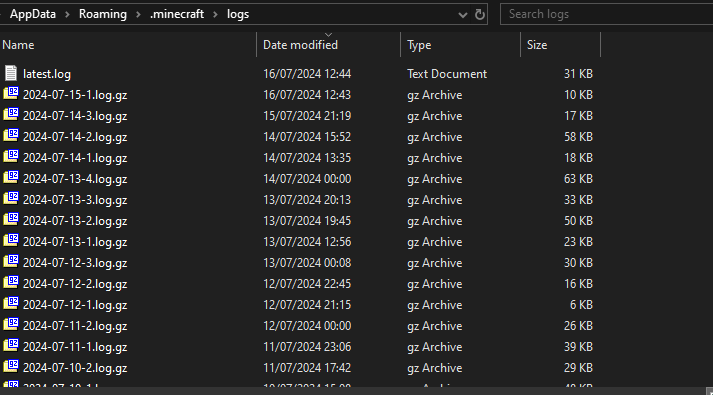Select file 2024-07-14-2.log.gz
The width and height of the screenshot is (713, 395).
click(75, 137)
